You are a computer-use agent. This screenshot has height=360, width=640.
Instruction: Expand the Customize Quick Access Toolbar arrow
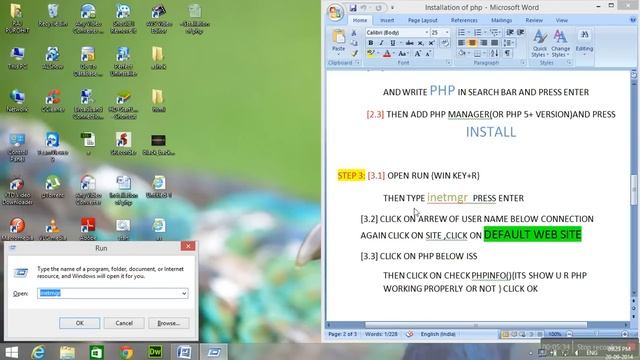pyautogui.click(x=392, y=8)
